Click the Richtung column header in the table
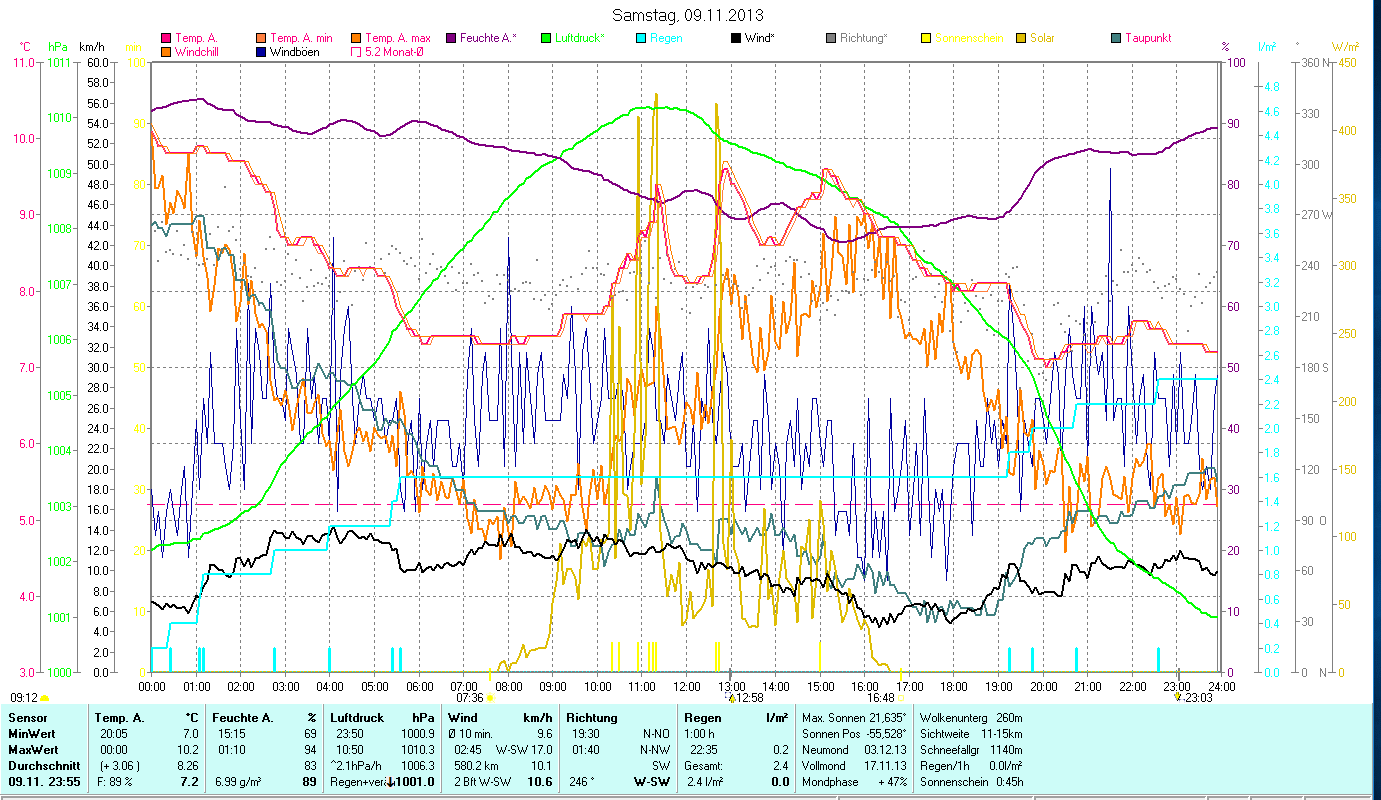This screenshot has width=1381, height=800. click(x=592, y=718)
